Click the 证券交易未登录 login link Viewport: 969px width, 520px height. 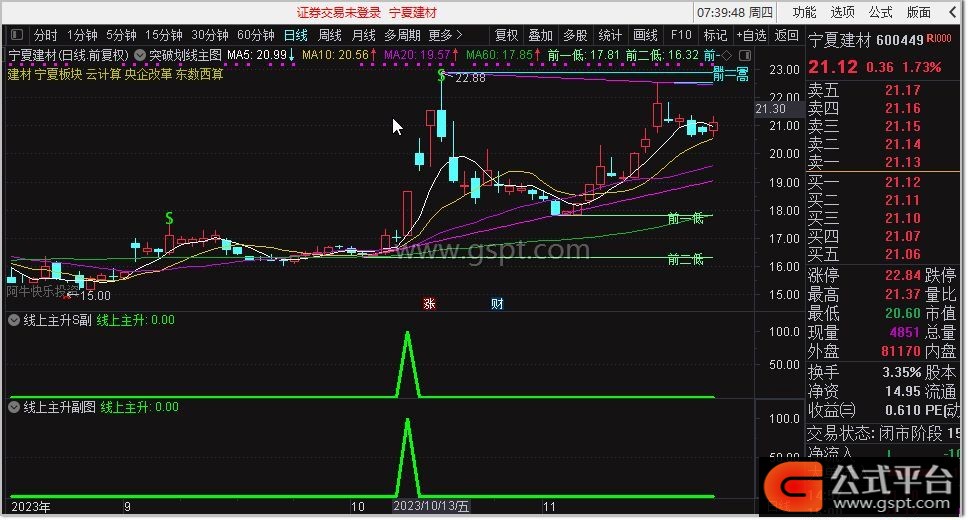339,12
